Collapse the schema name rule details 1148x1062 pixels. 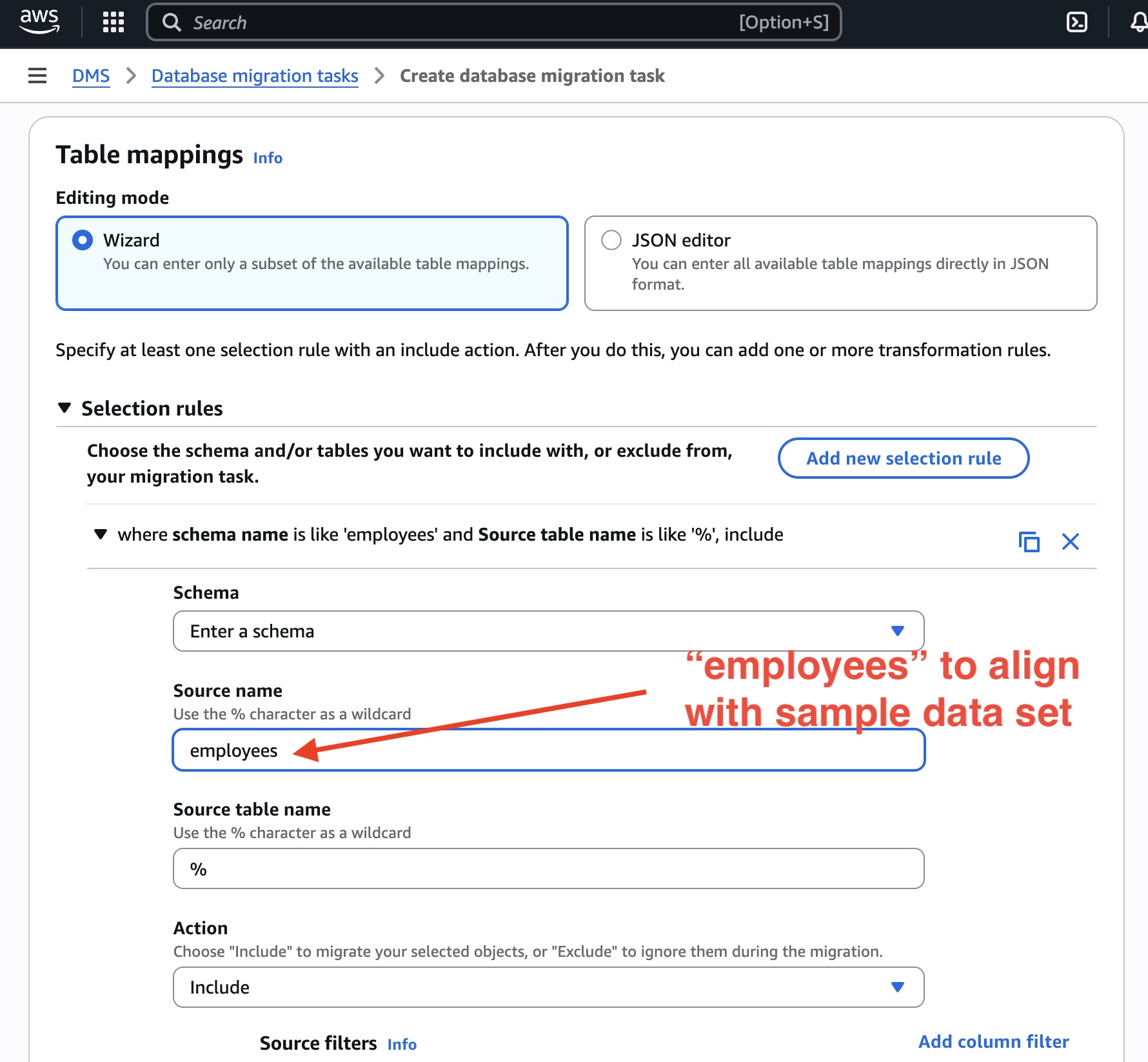(100, 534)
